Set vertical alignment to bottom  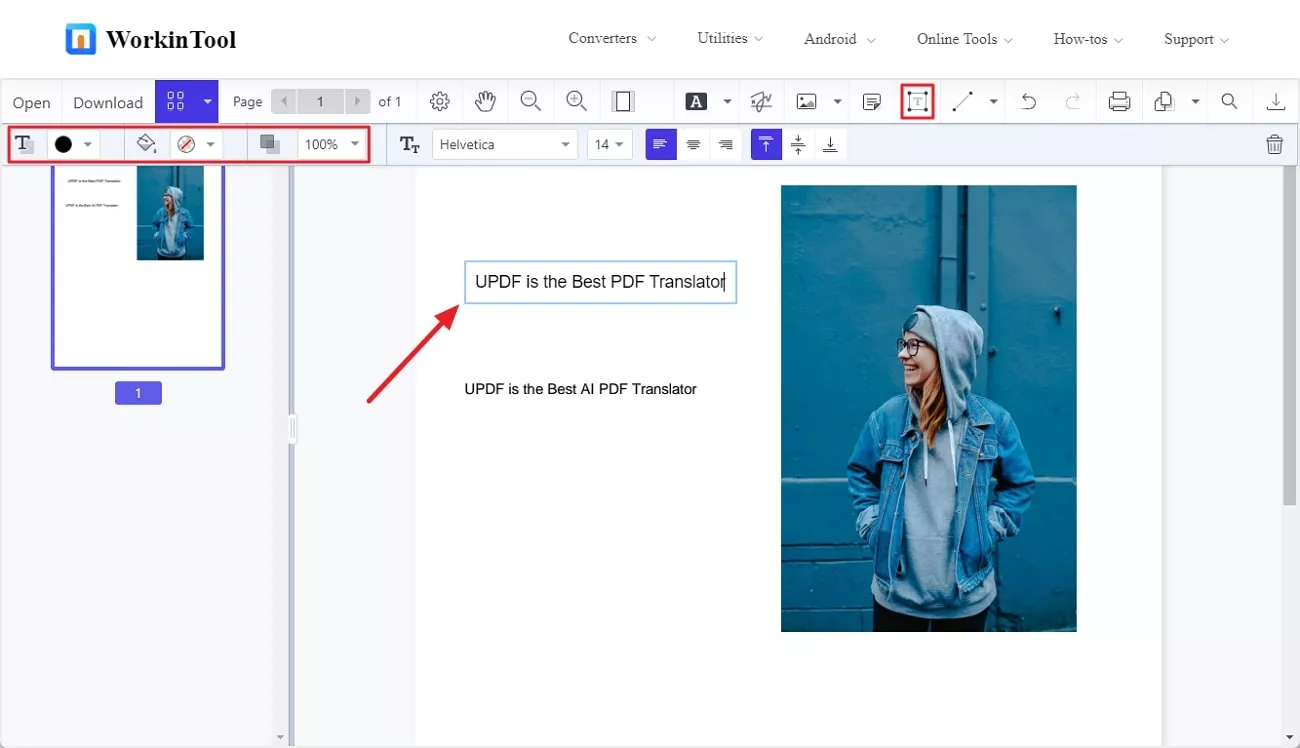(830, 145)
